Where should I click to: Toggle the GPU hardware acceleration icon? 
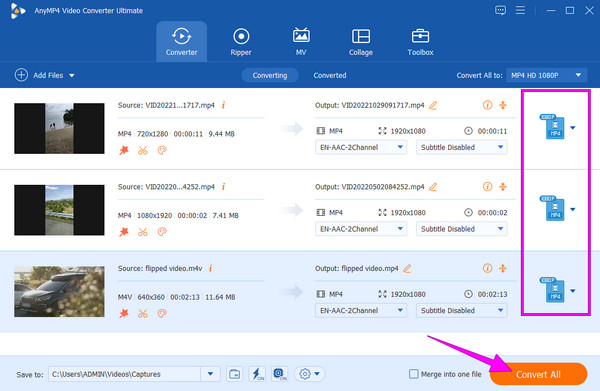pos(279,374)
